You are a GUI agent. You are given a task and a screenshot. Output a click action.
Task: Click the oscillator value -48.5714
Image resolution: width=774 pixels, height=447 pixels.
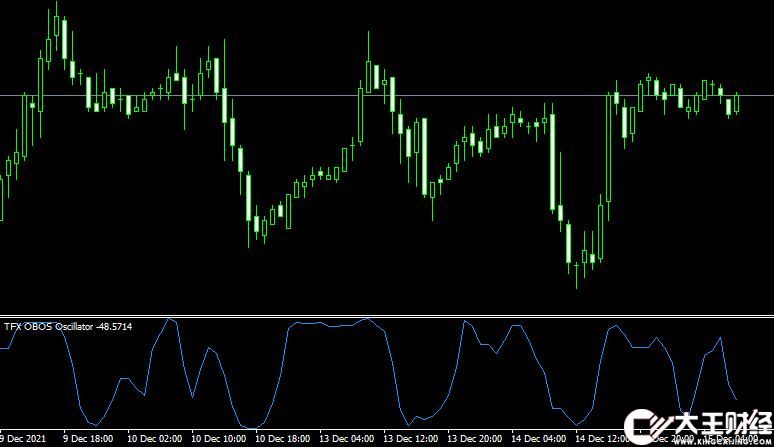tap(114, 327)
